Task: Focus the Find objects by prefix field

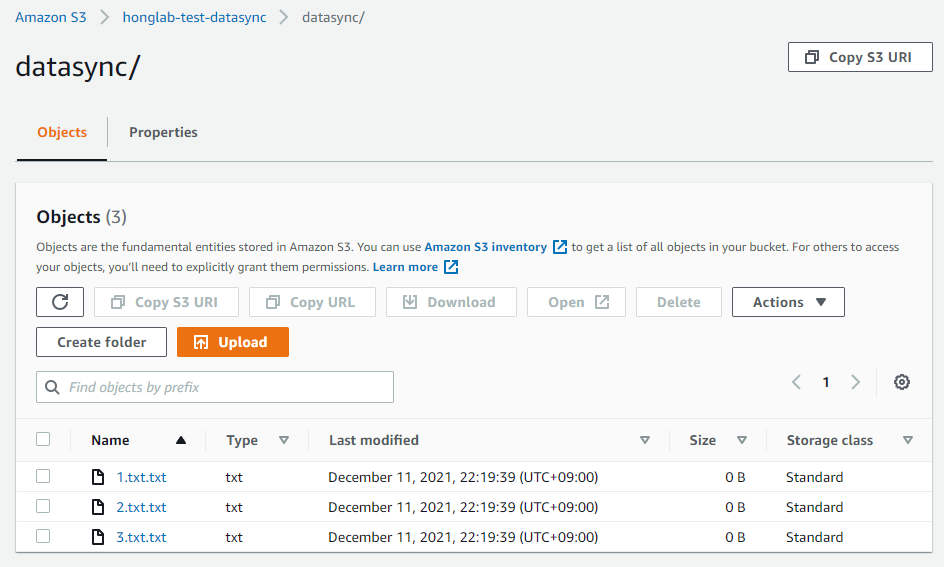Action: pyautogui.click(x=215, y=387)
